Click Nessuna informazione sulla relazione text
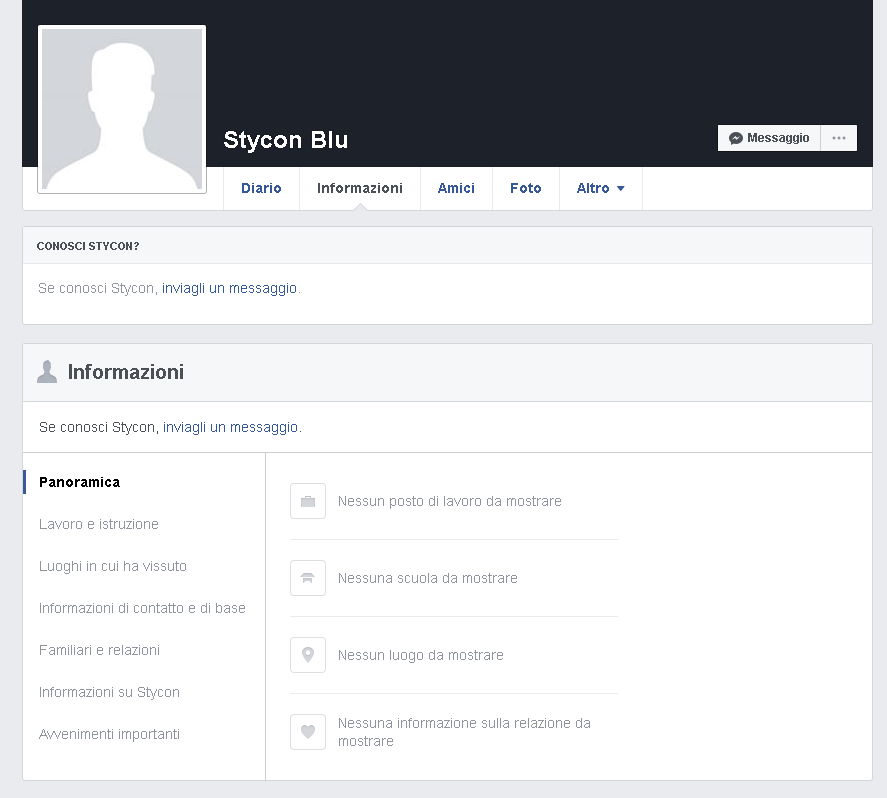Image resolution: width=887 pixels, height=798 pixels. tap(464, 732)
